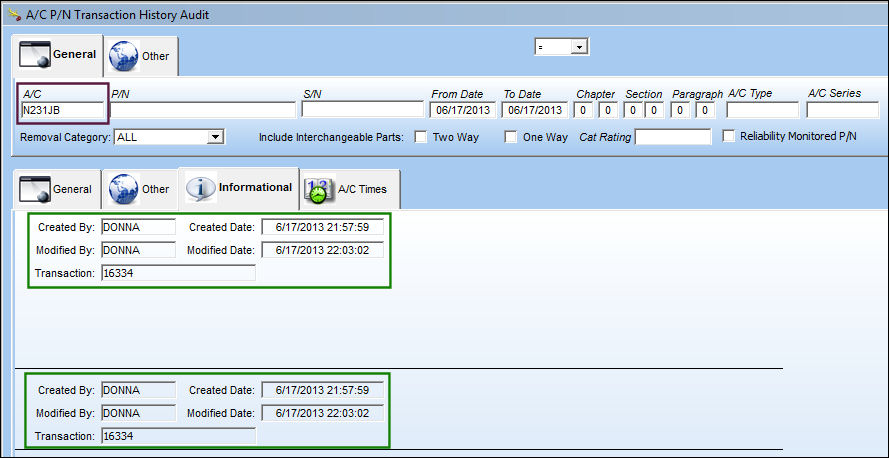The height and width of the screenshot is (458, 889).
Task: Click into the P/N input field
Action: coord(203,110)
